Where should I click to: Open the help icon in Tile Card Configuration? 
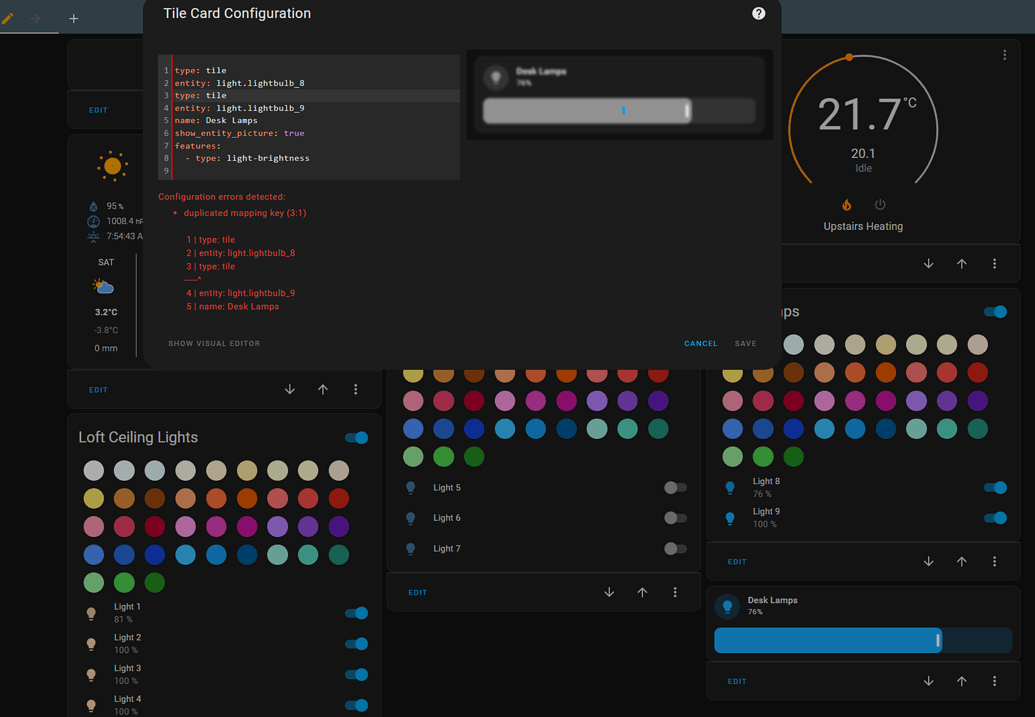758,13
